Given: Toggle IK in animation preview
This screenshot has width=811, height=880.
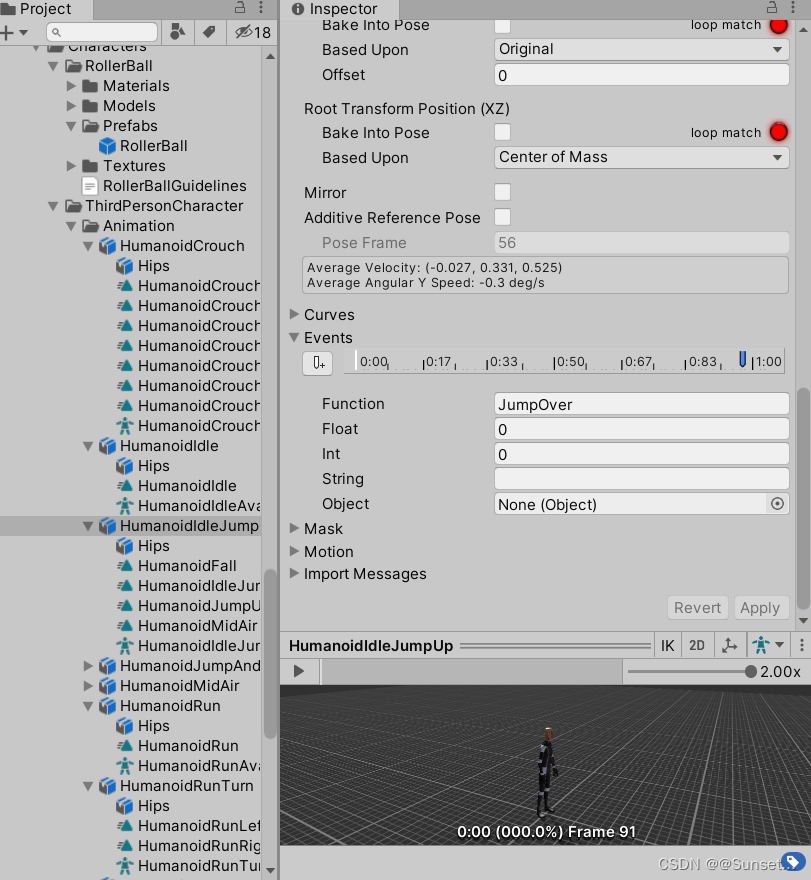Looking at the screenshot, I should pos(667,646).
